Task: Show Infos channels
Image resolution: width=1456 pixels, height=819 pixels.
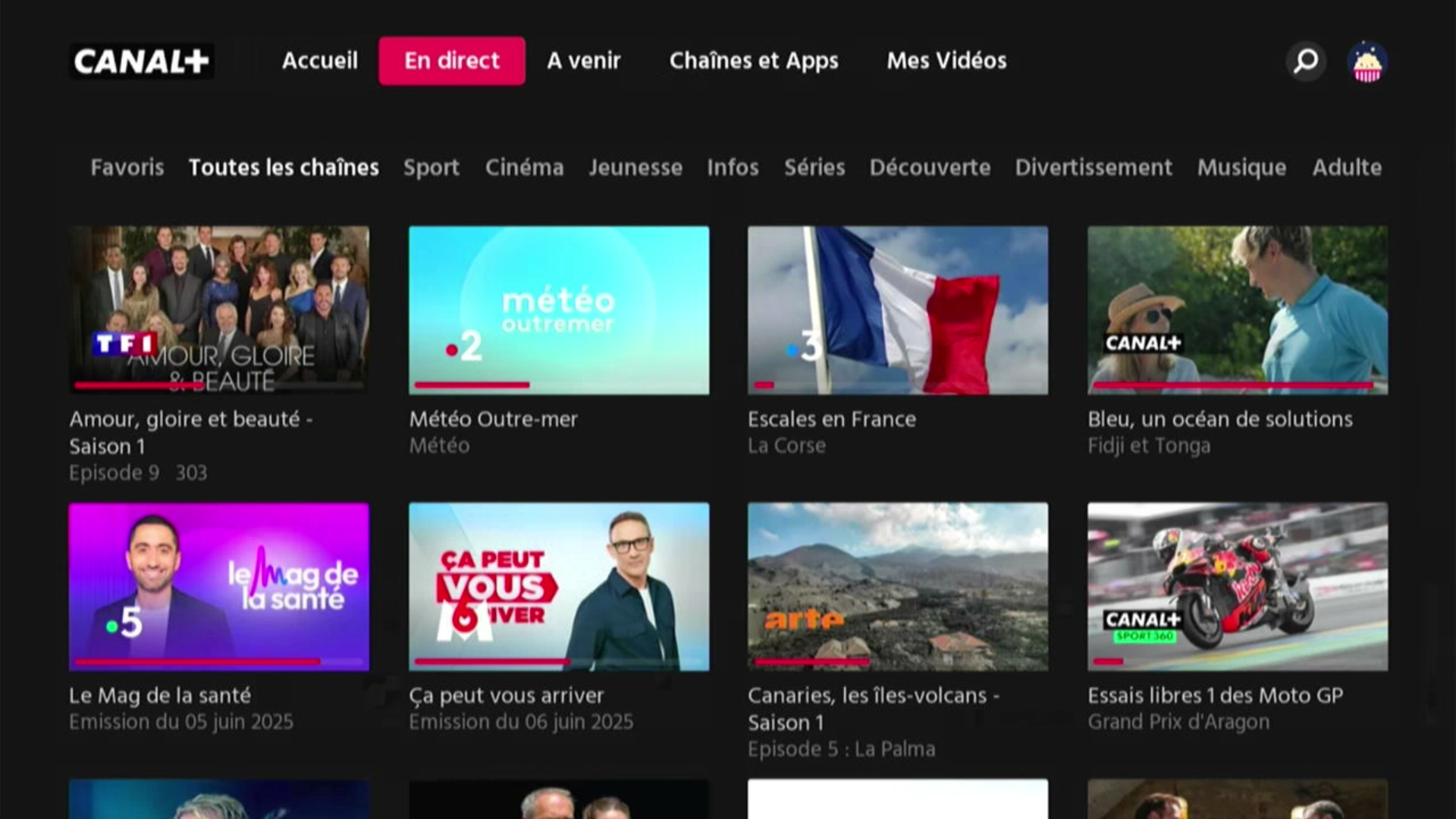Action: point(733,167)
